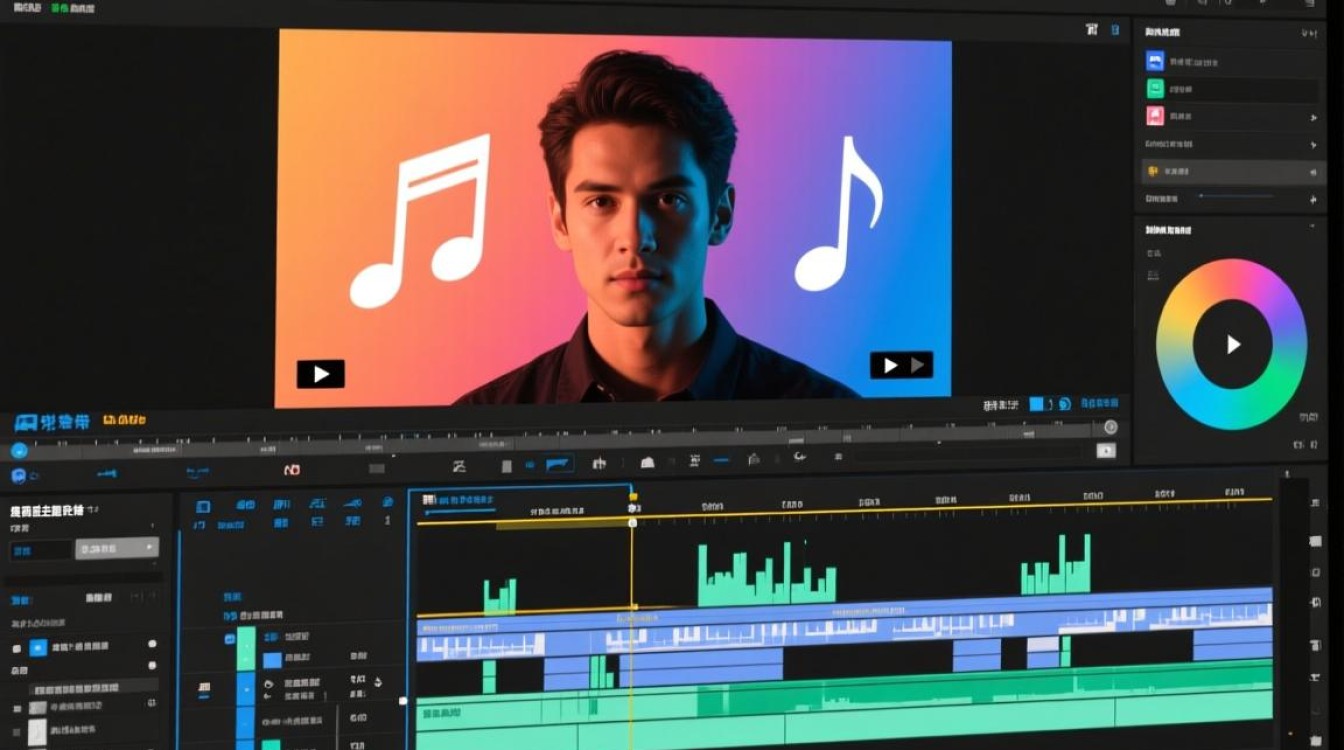Screen dimensions: 1344x750
Task: Click the blue square toggle below the preview
Action: tap(1037, 404)
